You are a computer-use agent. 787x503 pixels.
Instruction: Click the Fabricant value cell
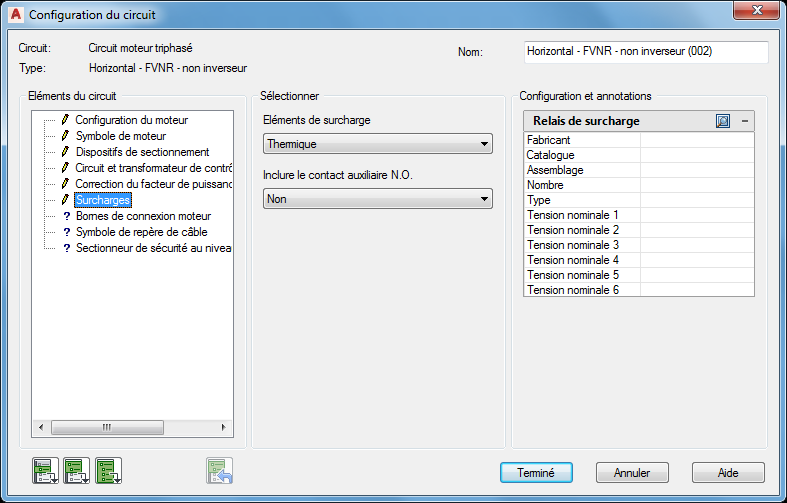tap(696, 141)
